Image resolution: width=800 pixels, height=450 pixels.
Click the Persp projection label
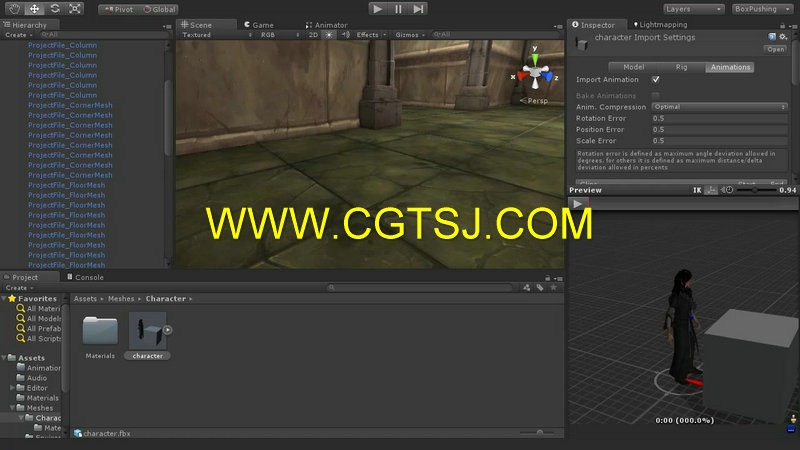tap(534, 101)
